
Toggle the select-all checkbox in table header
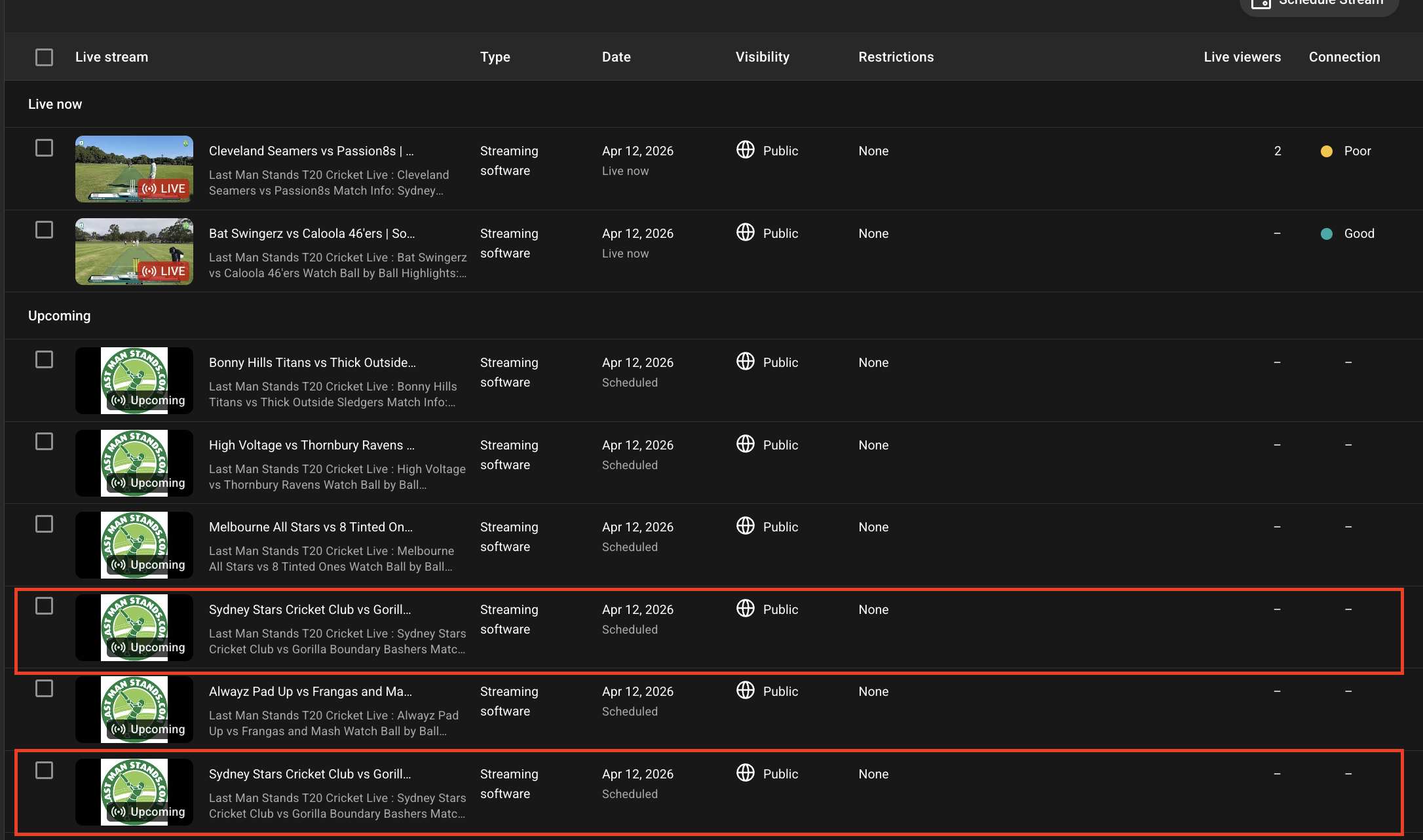44,57
